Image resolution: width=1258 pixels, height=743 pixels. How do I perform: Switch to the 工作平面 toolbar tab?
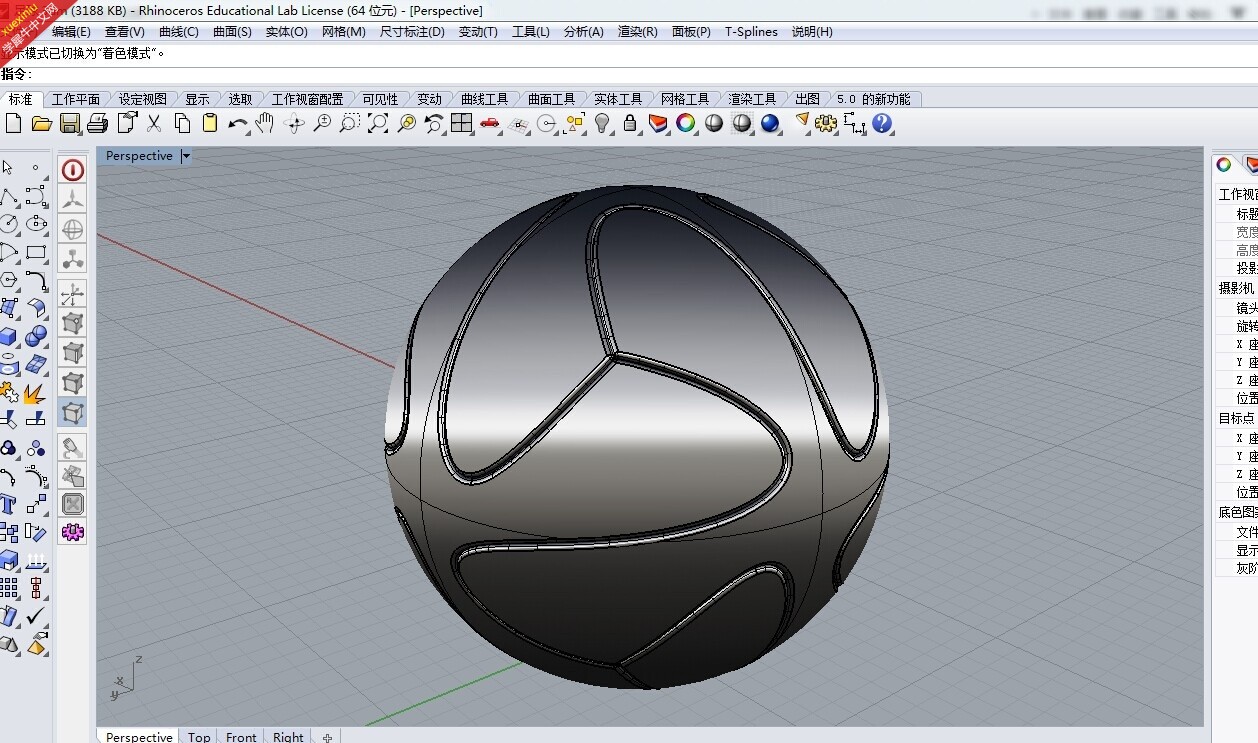point(76,99)
